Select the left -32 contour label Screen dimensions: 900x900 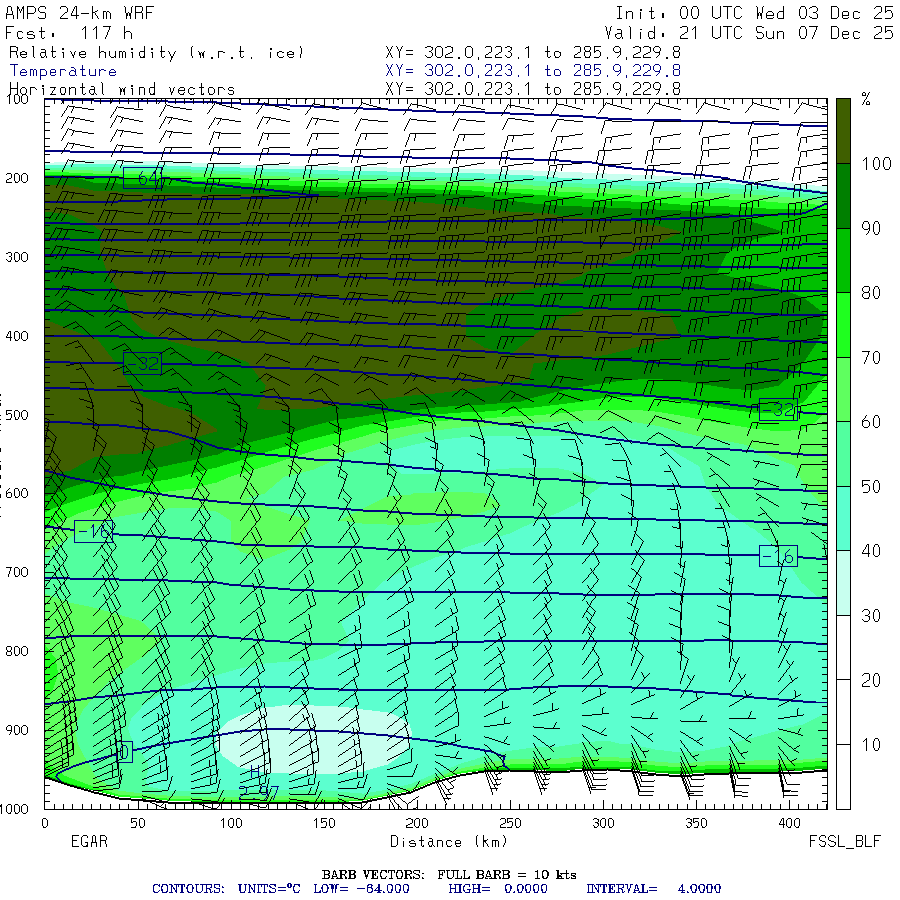point(142,363)
